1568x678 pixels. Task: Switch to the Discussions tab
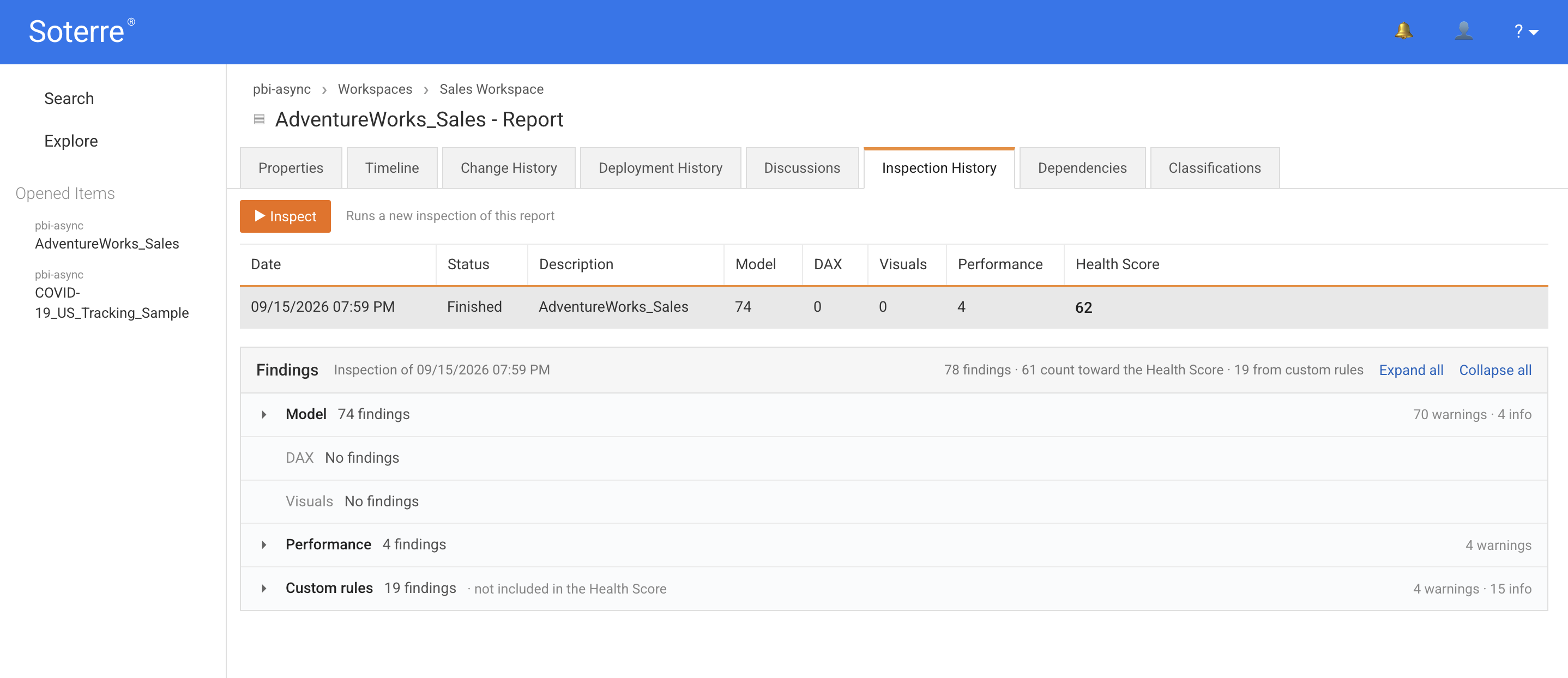(802, 168)
